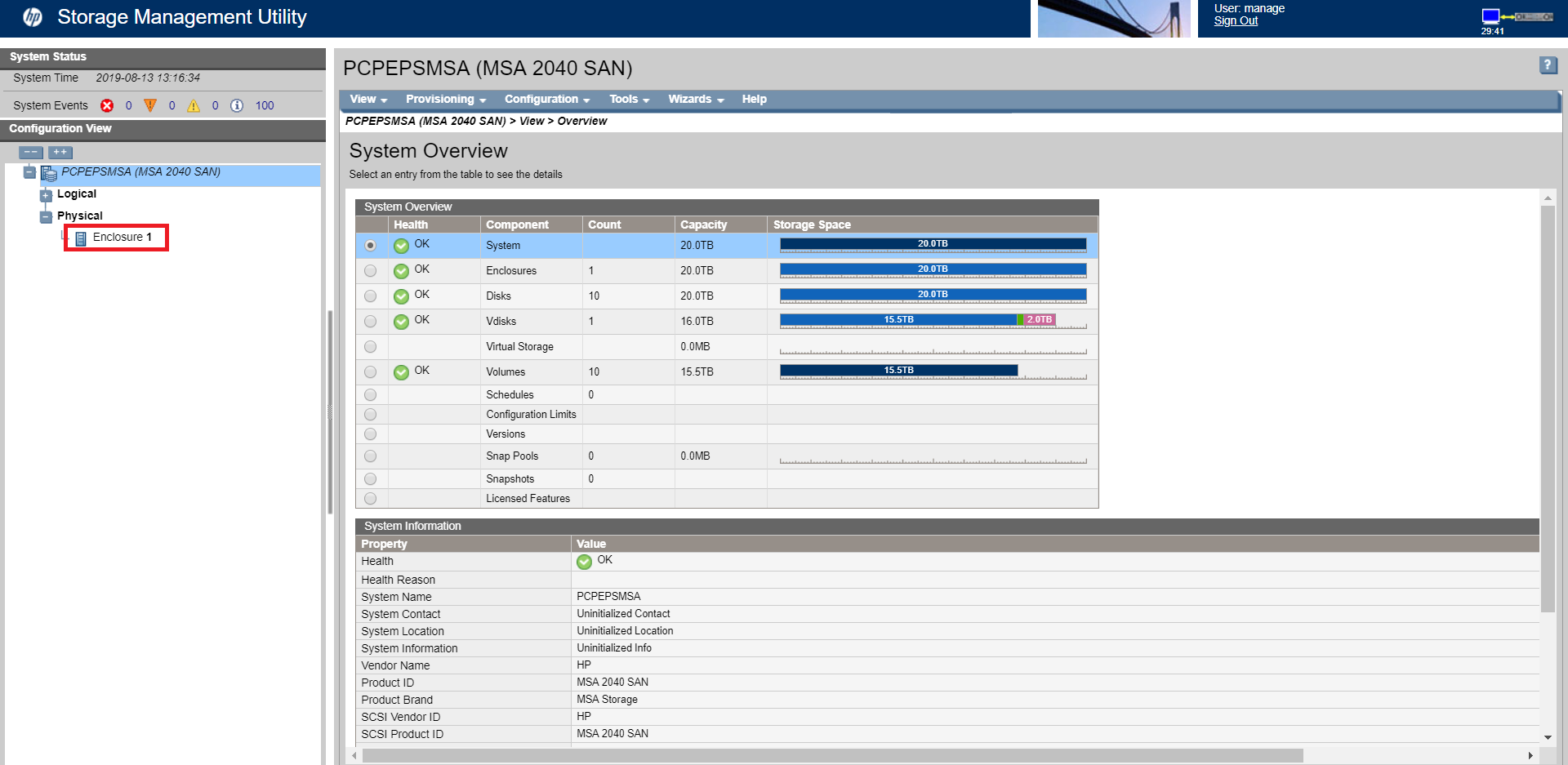Click the PCPEPSMSA system storage icon in tree

click(x=49, y=173)
